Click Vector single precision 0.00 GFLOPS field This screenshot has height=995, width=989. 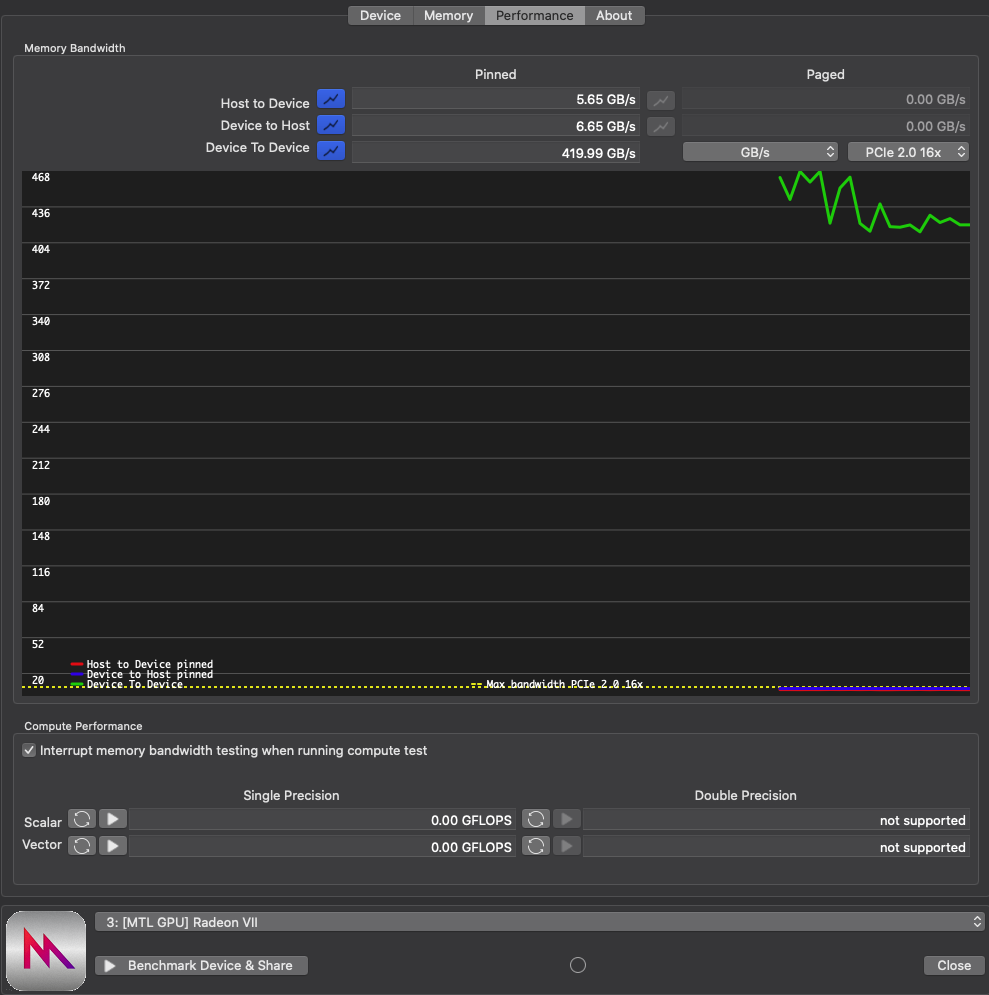click(322, 847)
